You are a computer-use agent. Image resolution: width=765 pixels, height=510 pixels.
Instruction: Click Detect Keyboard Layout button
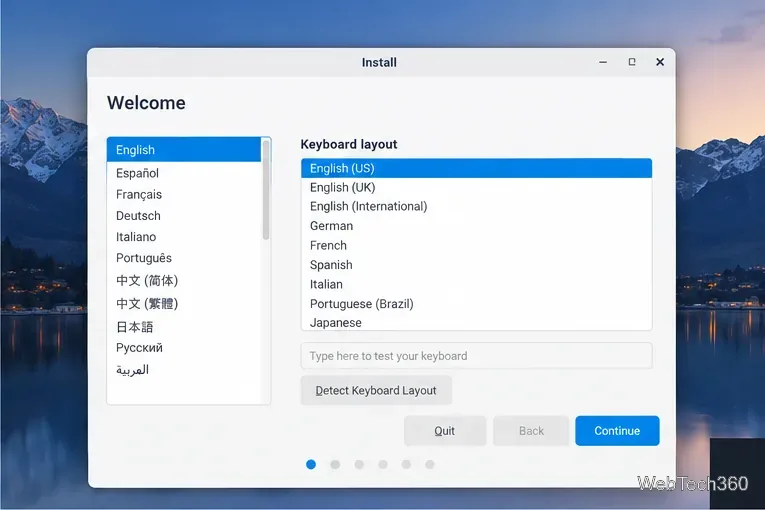tap(376, 390)
